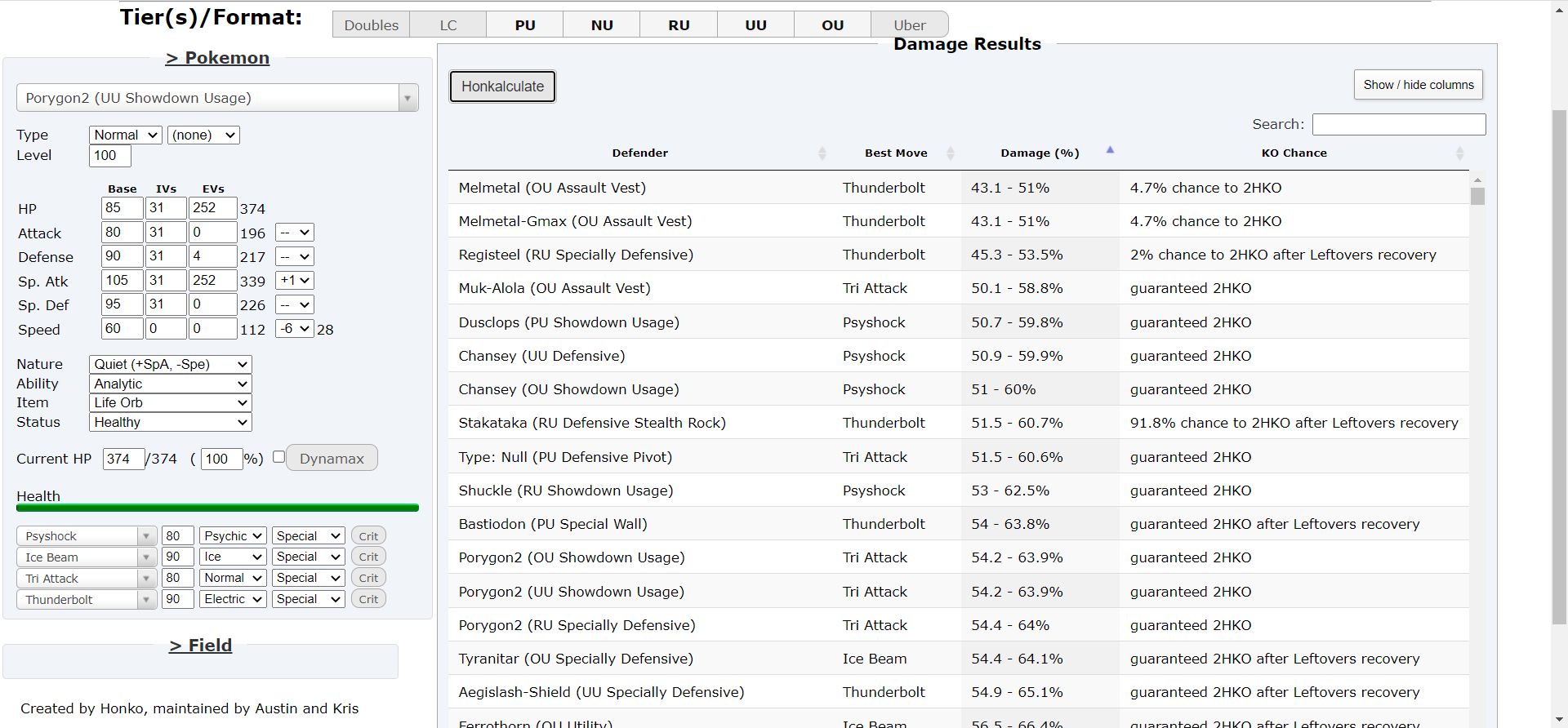
Task: Toggle Crit for Psyshock
Action: point(368,536)
